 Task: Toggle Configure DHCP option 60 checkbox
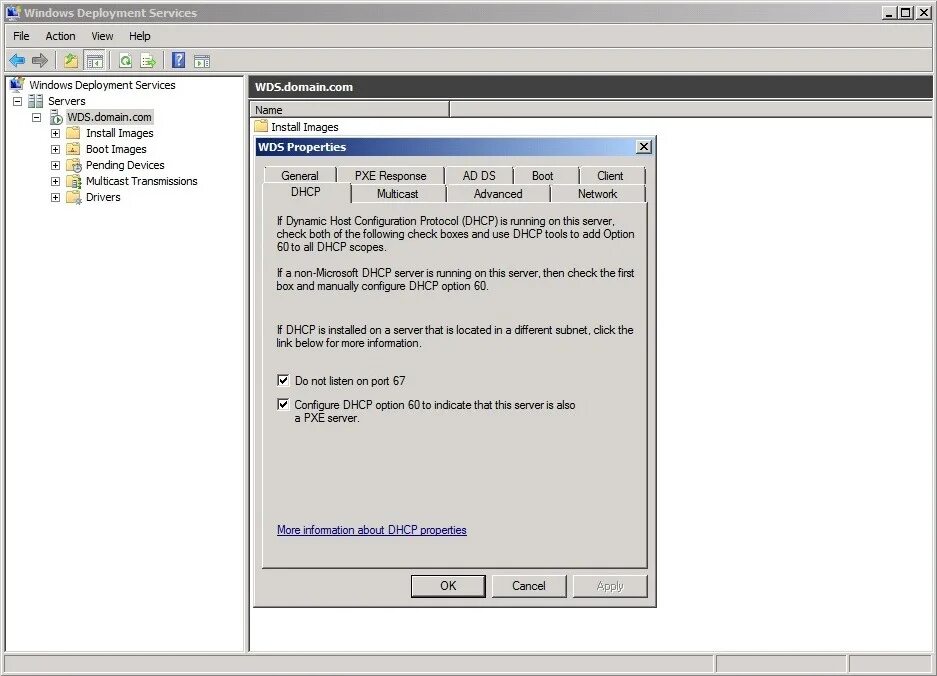point(283,404)
